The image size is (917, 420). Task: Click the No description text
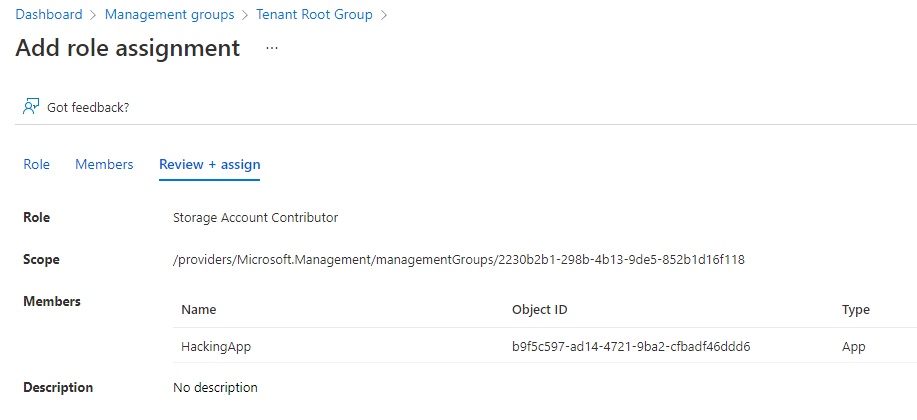coord(215,387)
